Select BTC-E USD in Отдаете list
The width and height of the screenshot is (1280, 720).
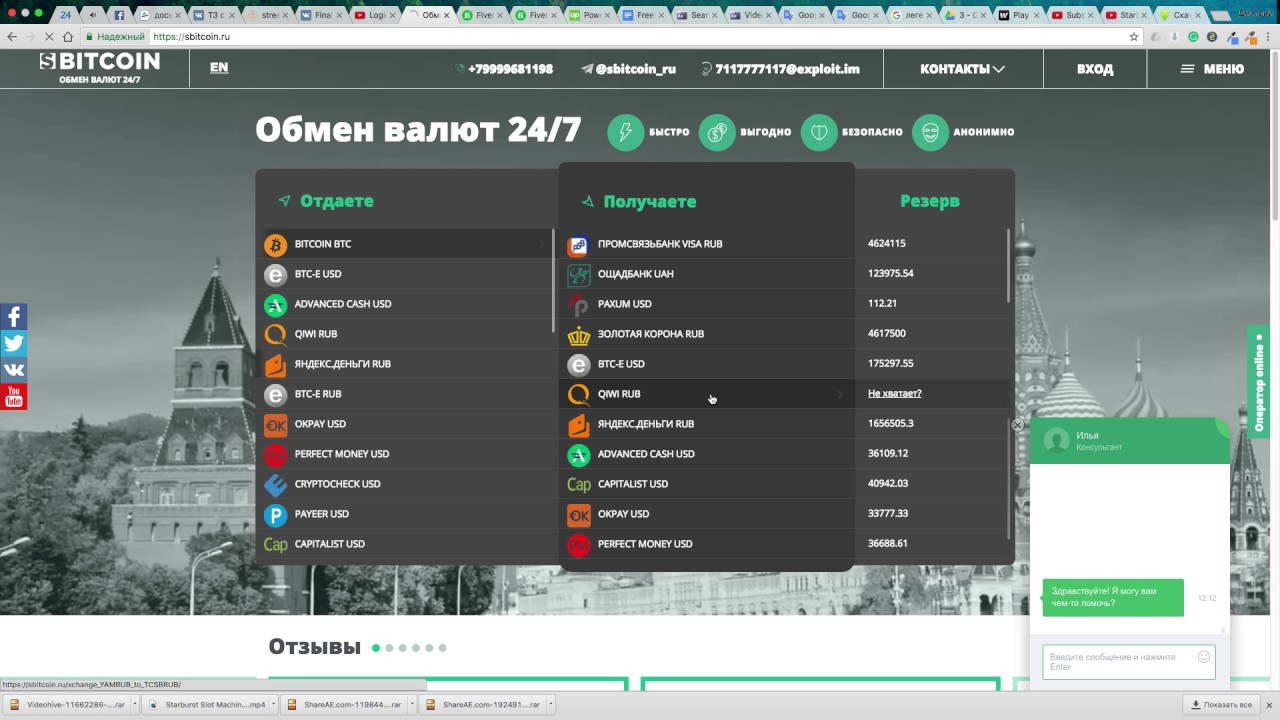pyautogui.click(x=405, y=274)
